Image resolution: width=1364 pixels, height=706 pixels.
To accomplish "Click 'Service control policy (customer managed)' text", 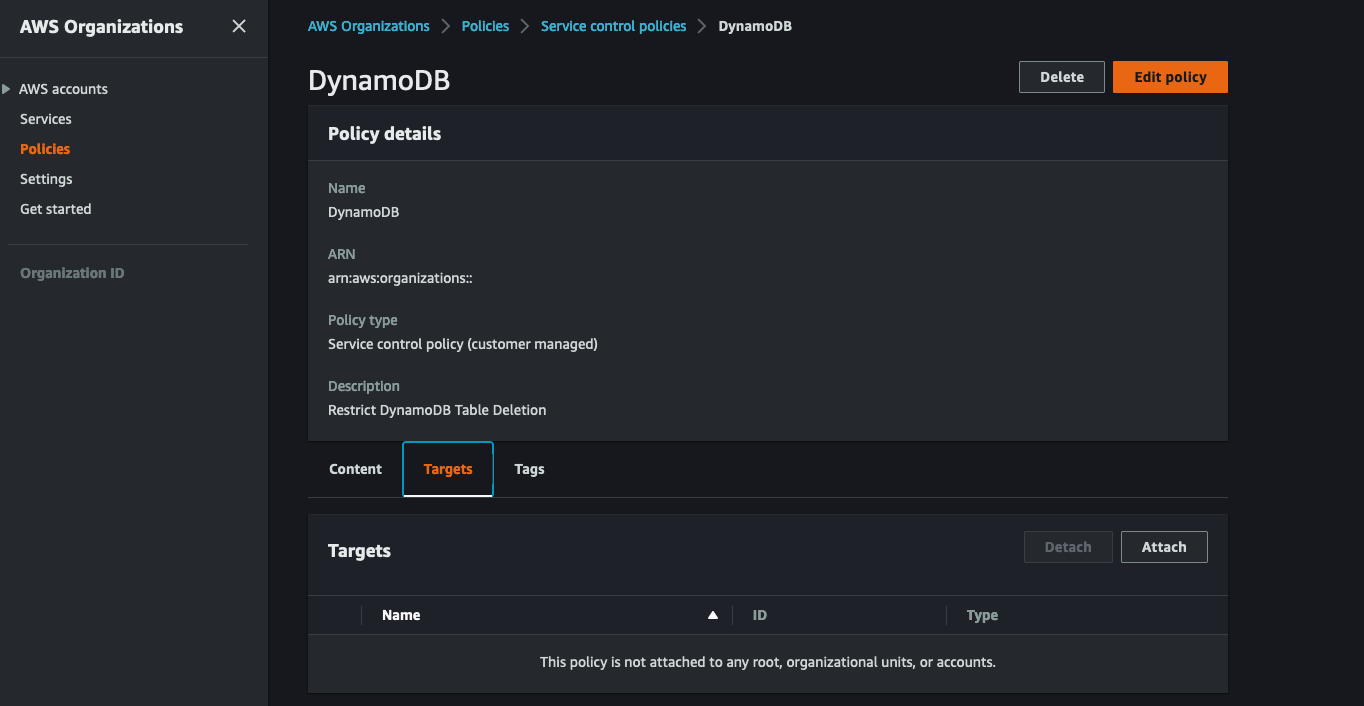I will click(463, 344).
